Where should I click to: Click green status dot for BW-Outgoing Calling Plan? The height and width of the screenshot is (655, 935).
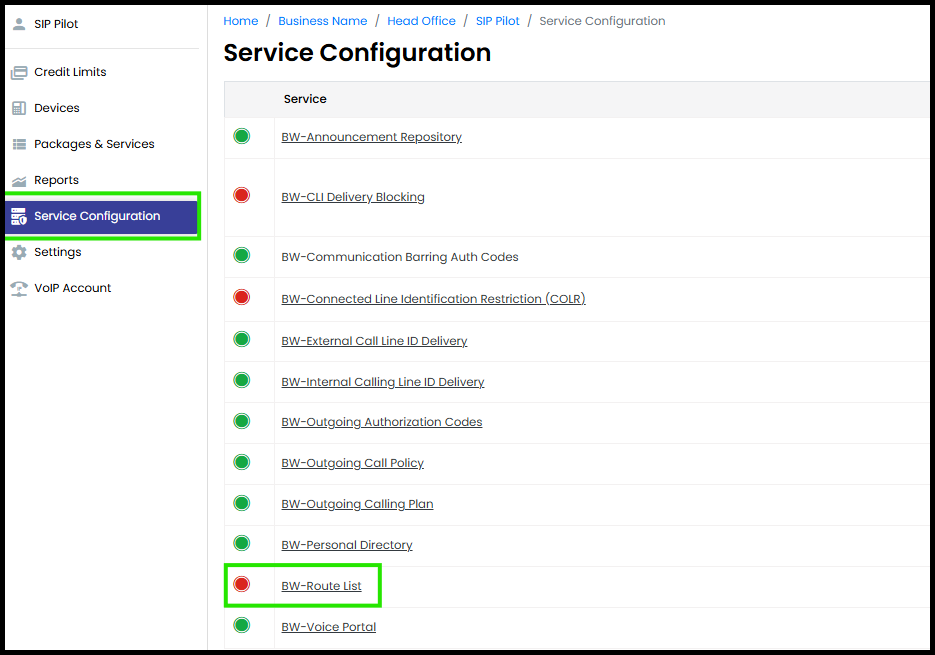pos(242,503)
